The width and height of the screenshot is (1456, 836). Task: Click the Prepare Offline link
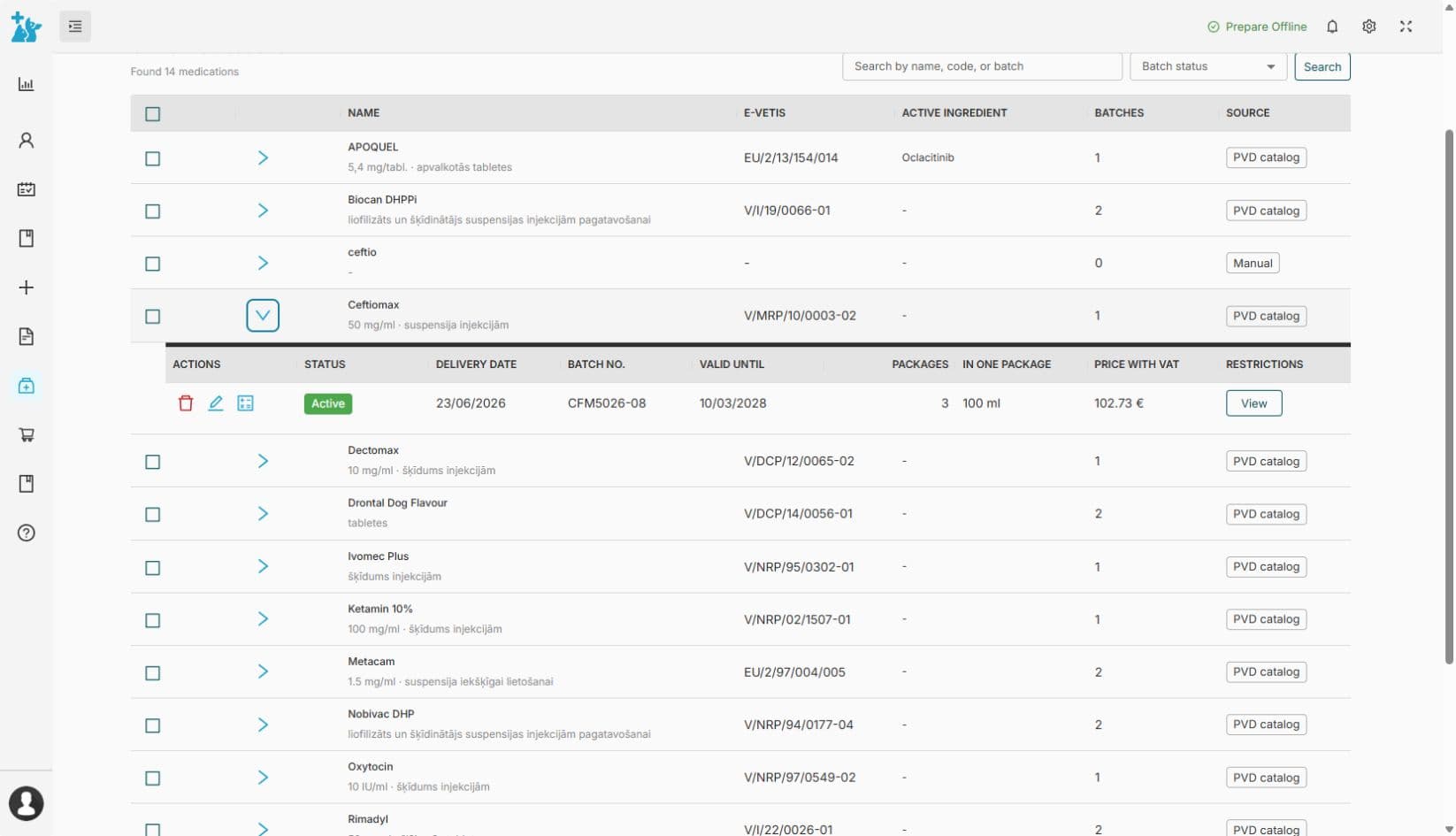(x=1257, y=27)
